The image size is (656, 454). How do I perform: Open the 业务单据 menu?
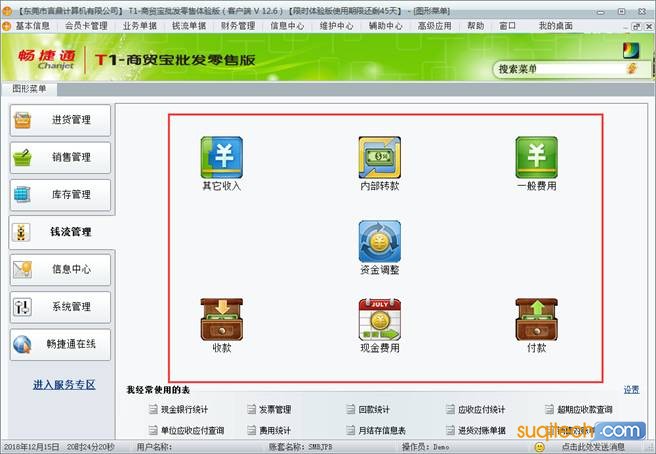pos(140,26)
